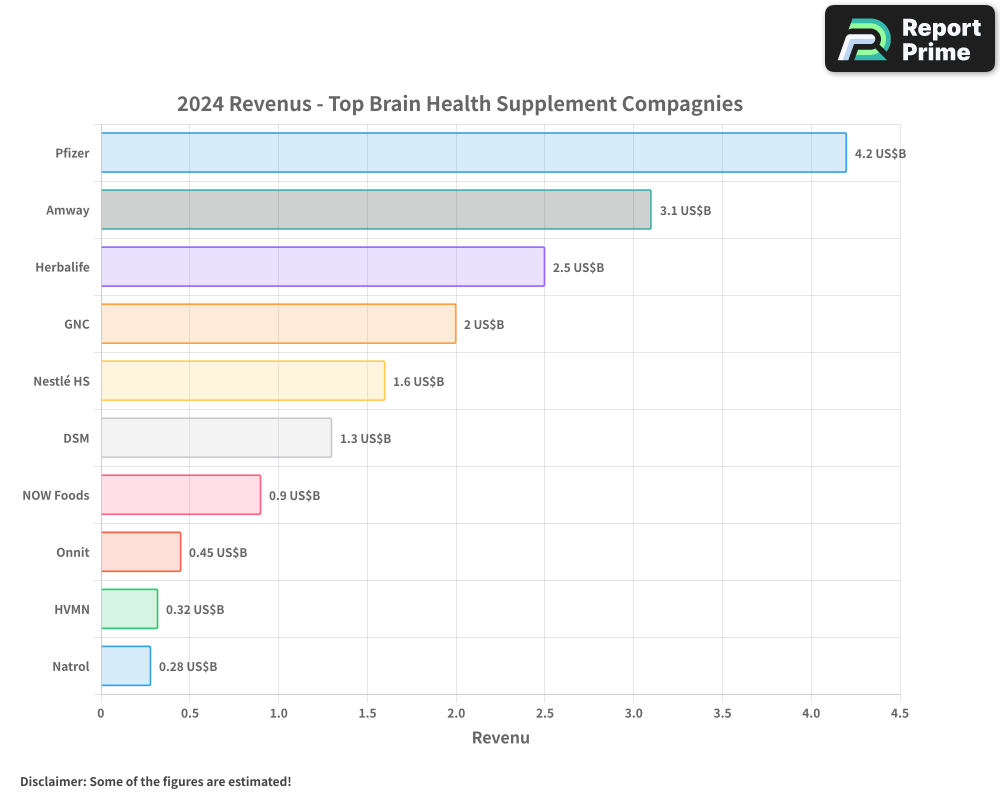Screen dimensions: 1000x800
Task: Click the Amway gray bar
Action: pyautogui.click(x=376, y=210)
